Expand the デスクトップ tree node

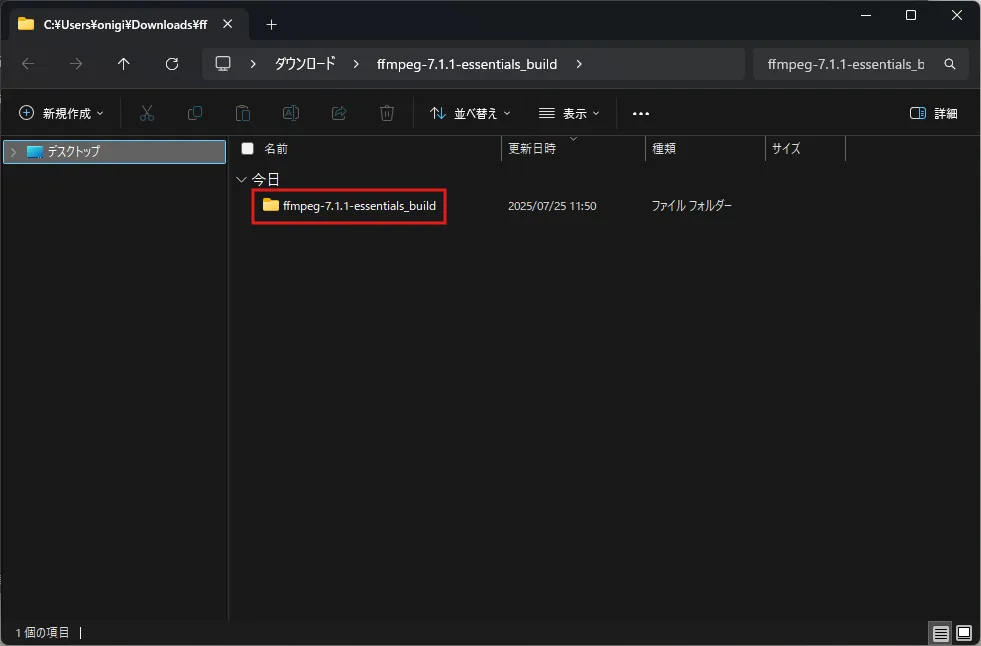click(13, 152)
